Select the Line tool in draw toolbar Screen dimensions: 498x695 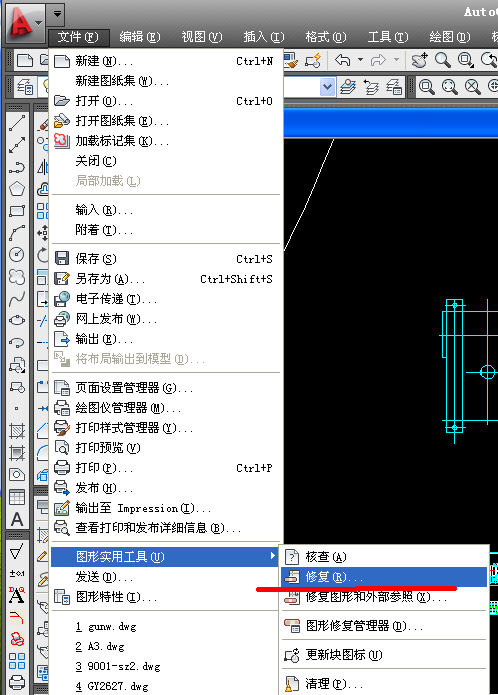[x=17, y=123]
